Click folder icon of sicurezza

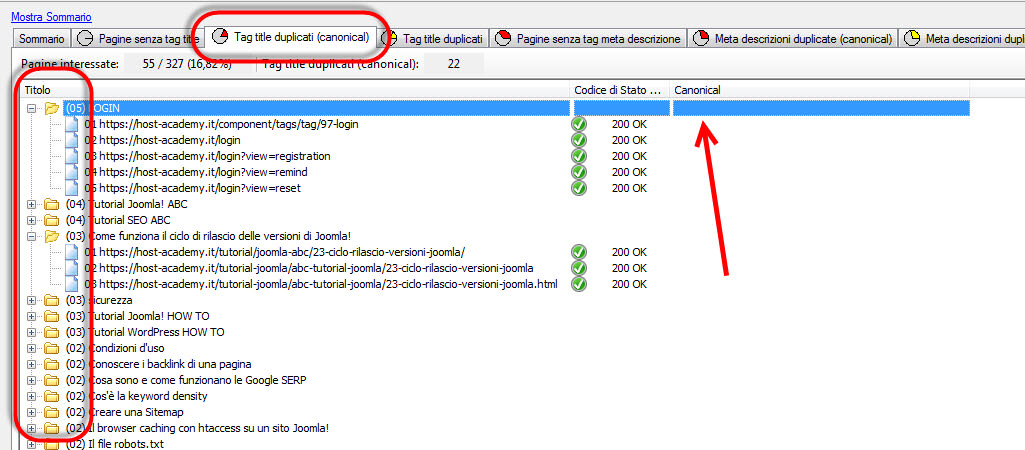pos(52,300)
